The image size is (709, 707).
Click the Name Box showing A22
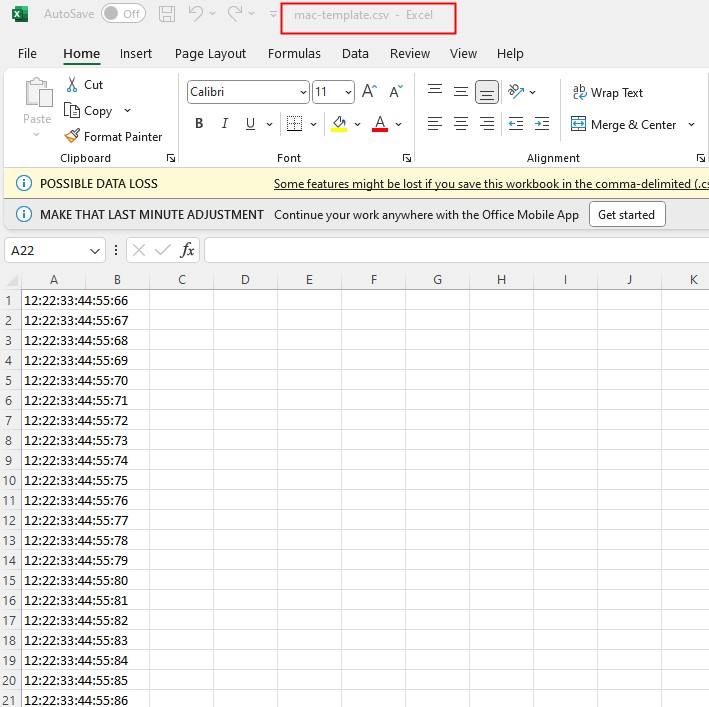[x=47, y=250]
